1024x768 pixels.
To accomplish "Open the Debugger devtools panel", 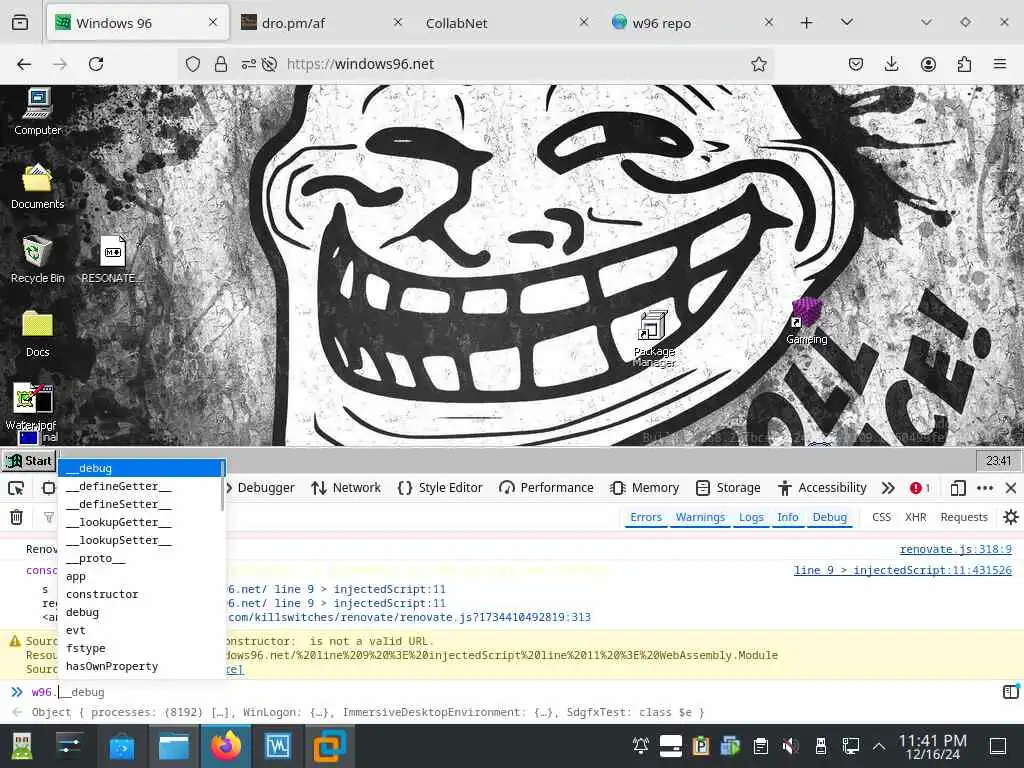I will click(261, 488).
